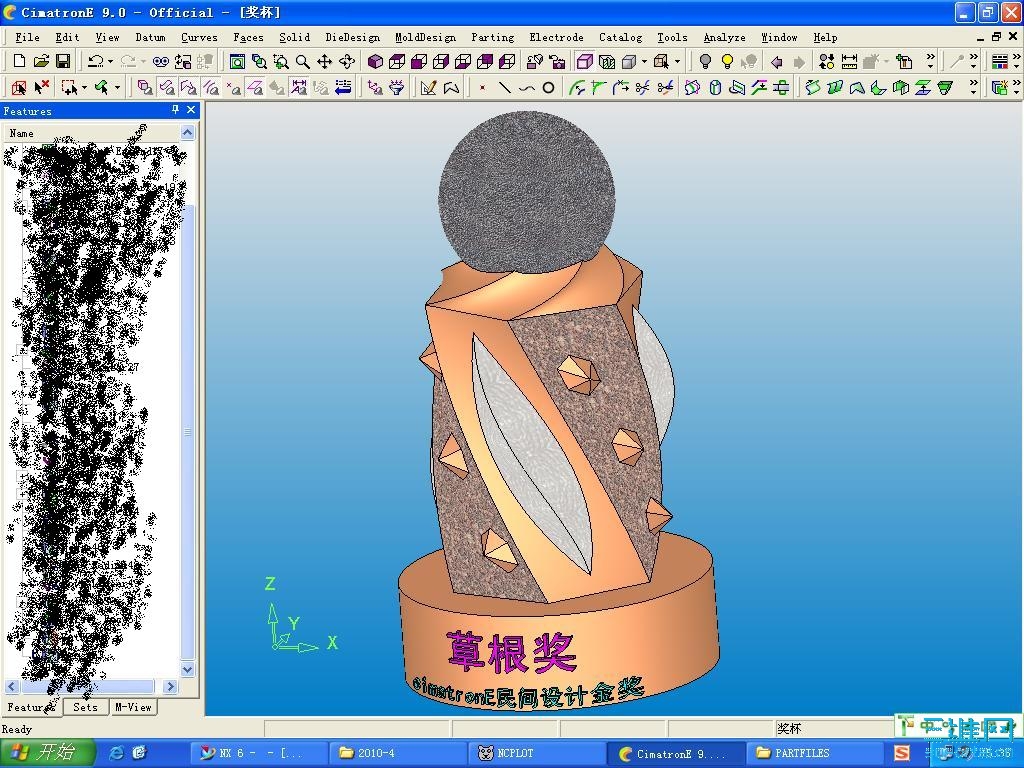Close the Features panel
The height and width of the screenshot is (768, 1024).
(x=191, y=110)
